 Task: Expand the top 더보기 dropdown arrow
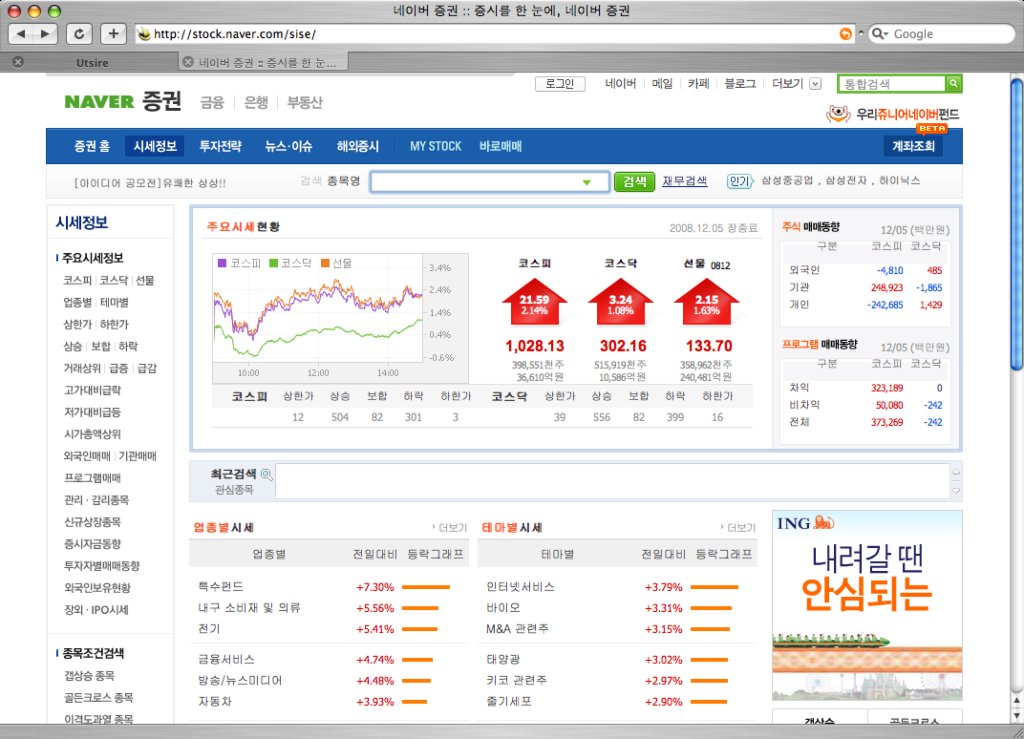click(x=815, y=84)
